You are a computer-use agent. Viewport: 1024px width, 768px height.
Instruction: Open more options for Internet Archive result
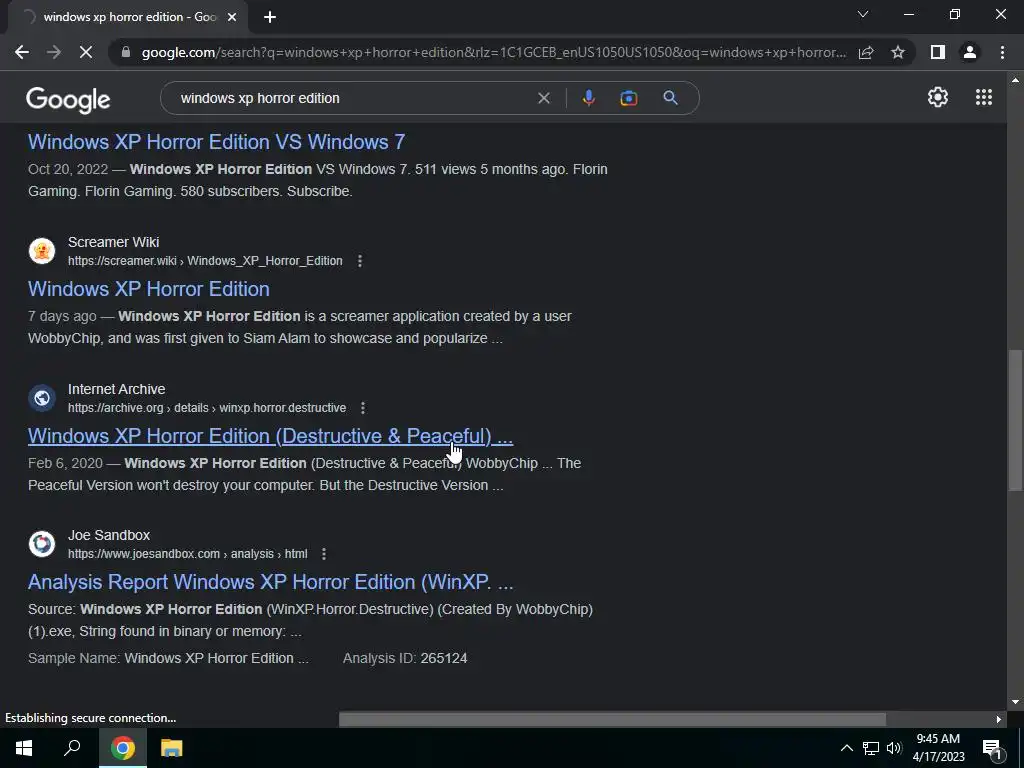coord(362,408)
